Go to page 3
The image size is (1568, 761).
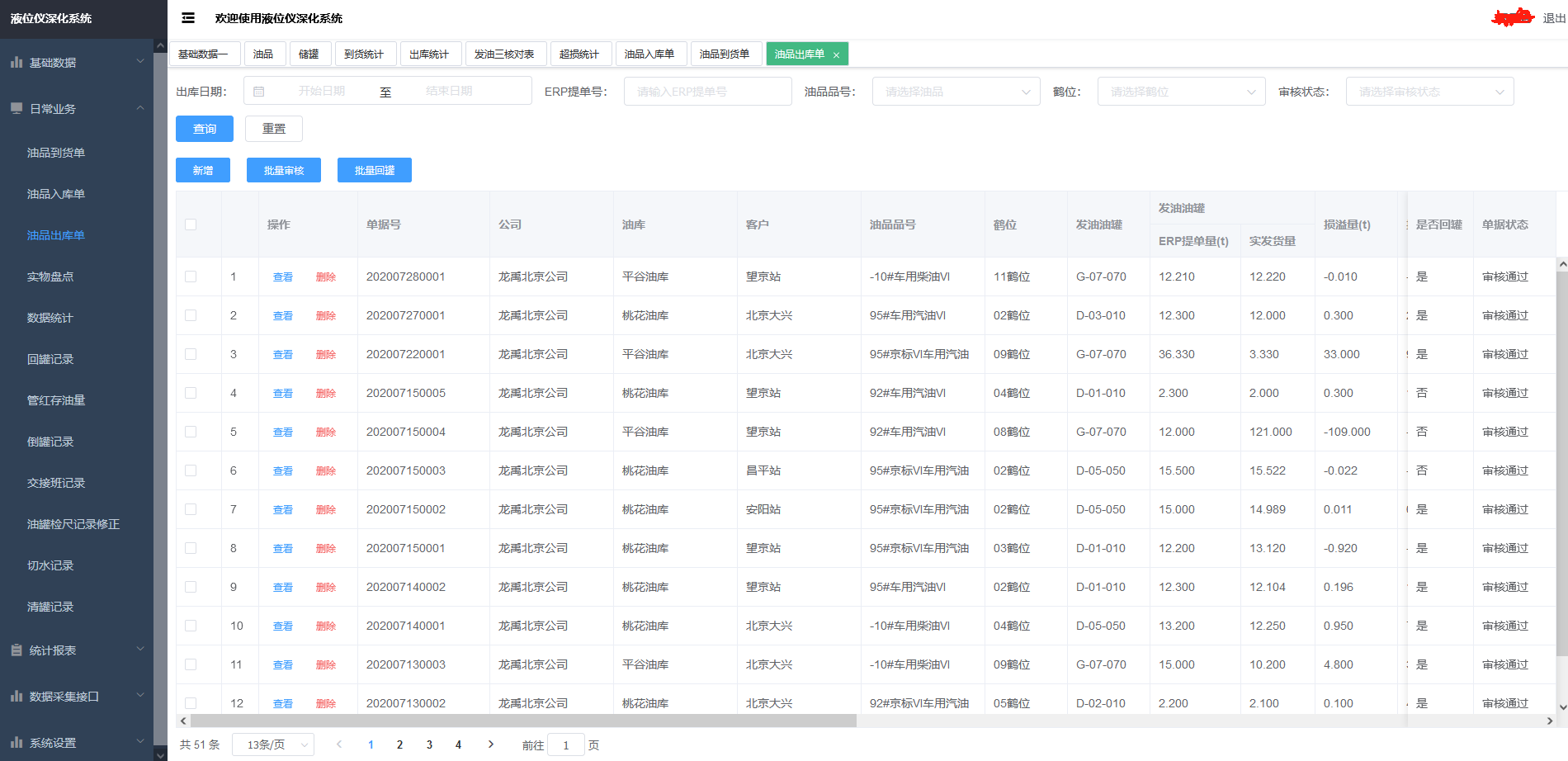(x=429, y=744)
